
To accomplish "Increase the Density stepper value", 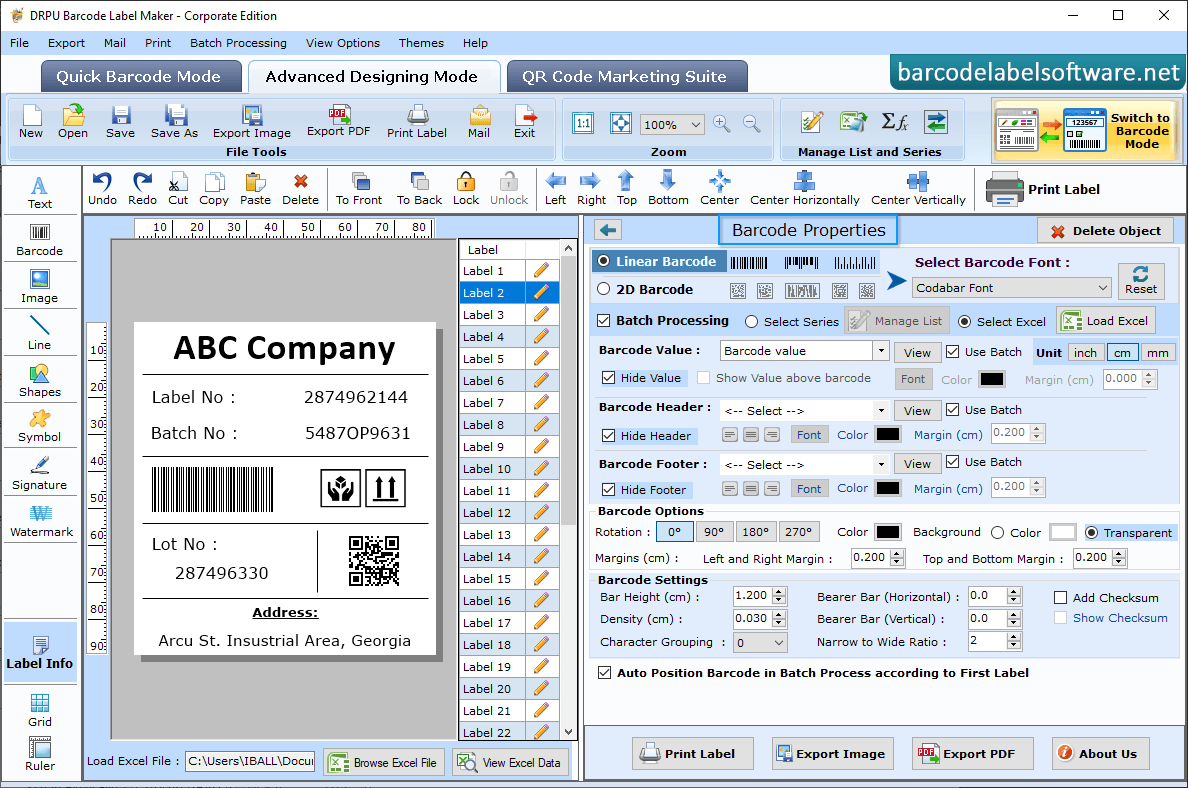I will pos(780,614).
